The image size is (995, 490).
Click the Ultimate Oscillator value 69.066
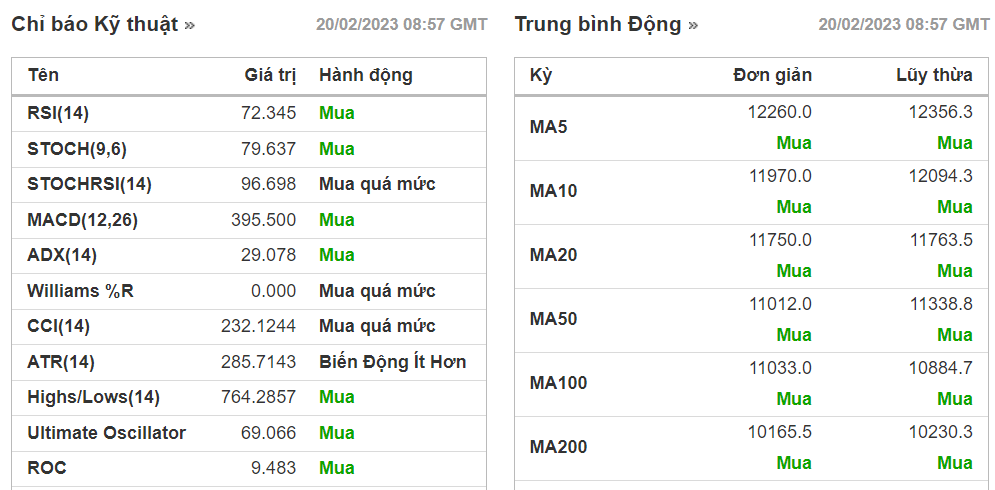[x=268, y=433]
